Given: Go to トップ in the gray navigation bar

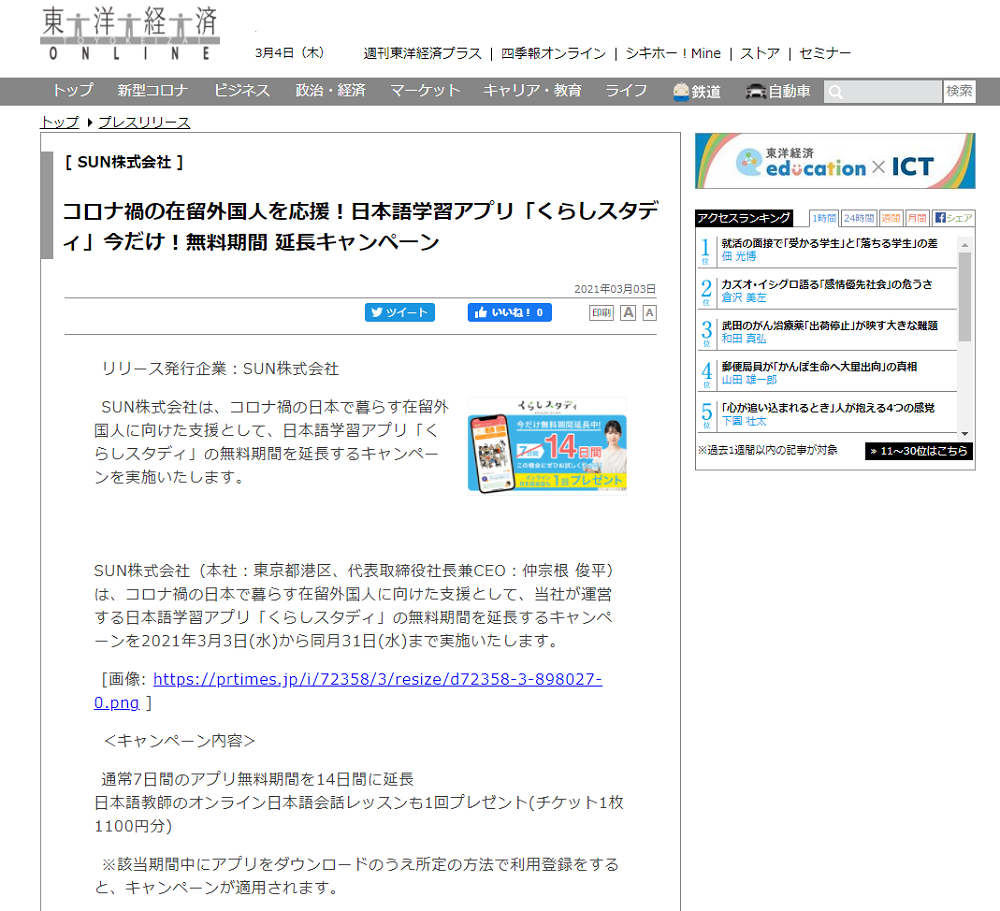Looking at the screenshot, I should 73,91.
